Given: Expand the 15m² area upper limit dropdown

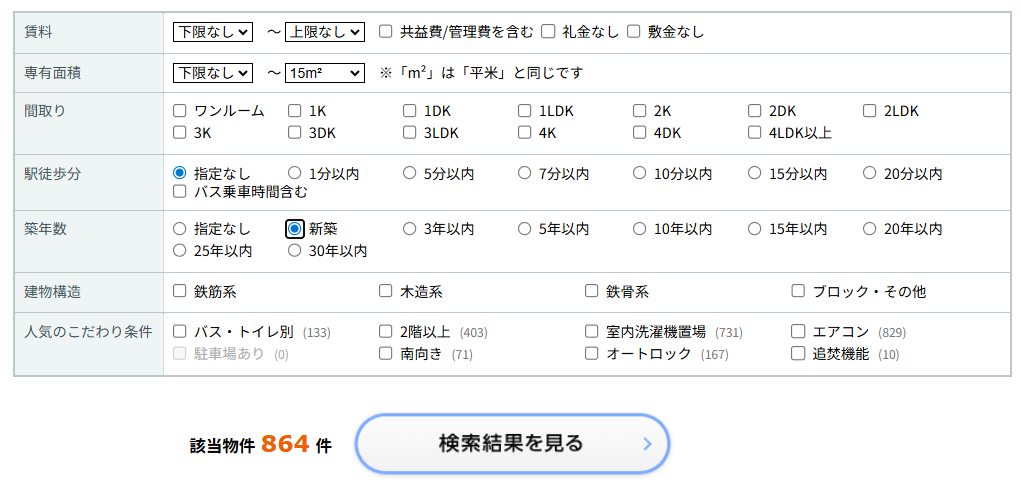Looking at the screenshot, I should (x=325, y=72).
